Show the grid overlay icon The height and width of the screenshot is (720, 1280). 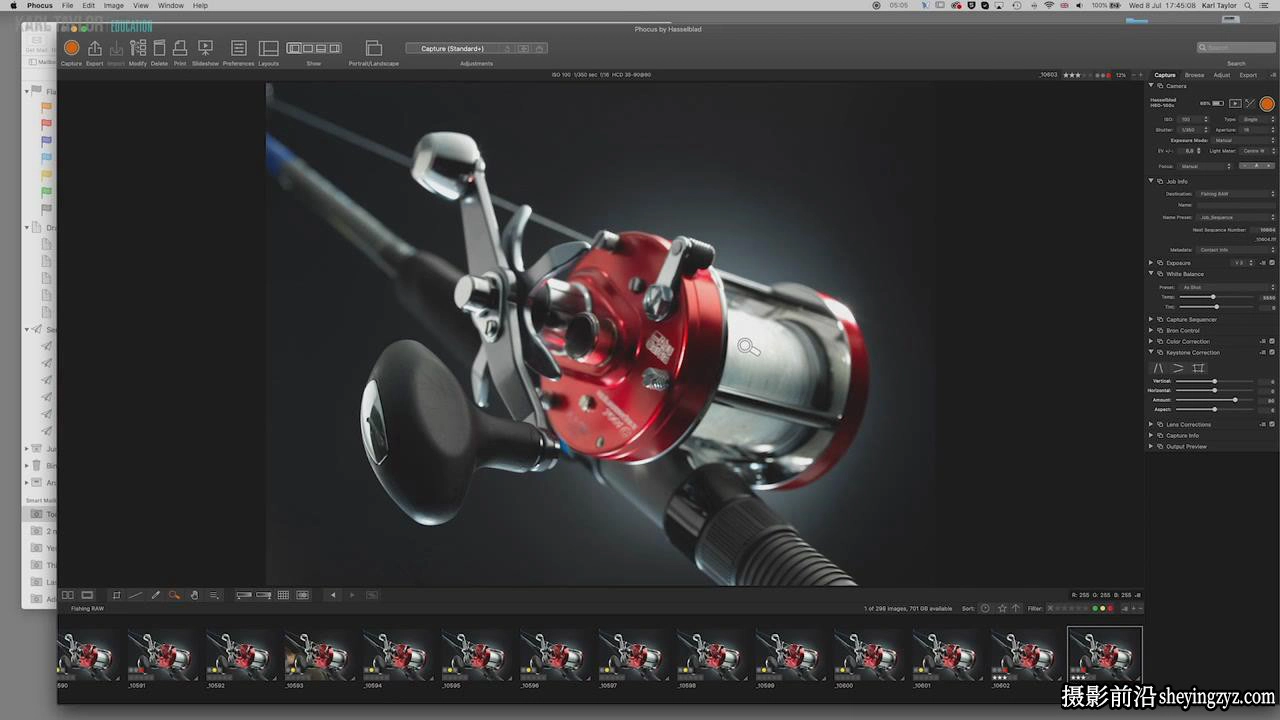(283, 595)
